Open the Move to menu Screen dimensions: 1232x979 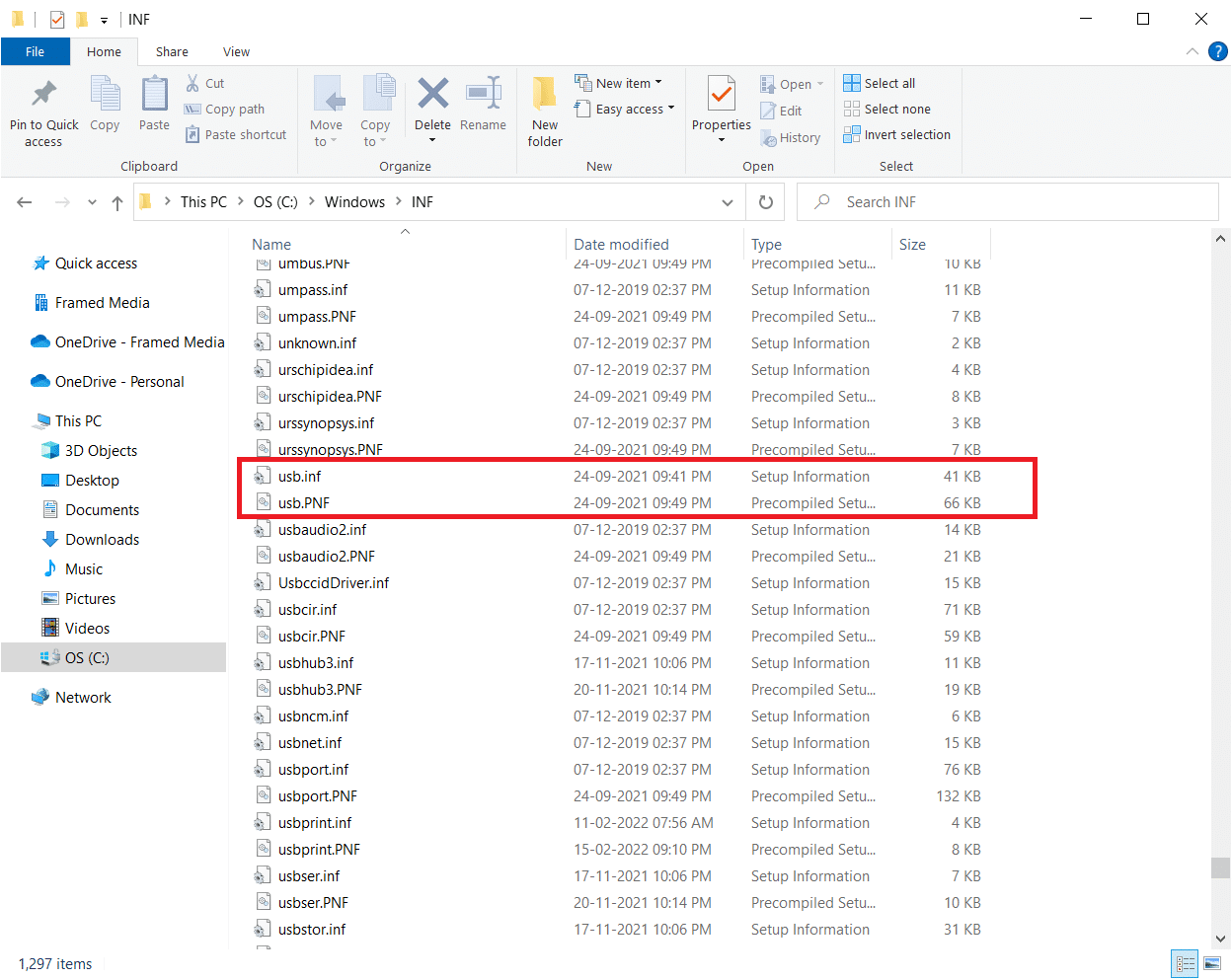(326, 112)
